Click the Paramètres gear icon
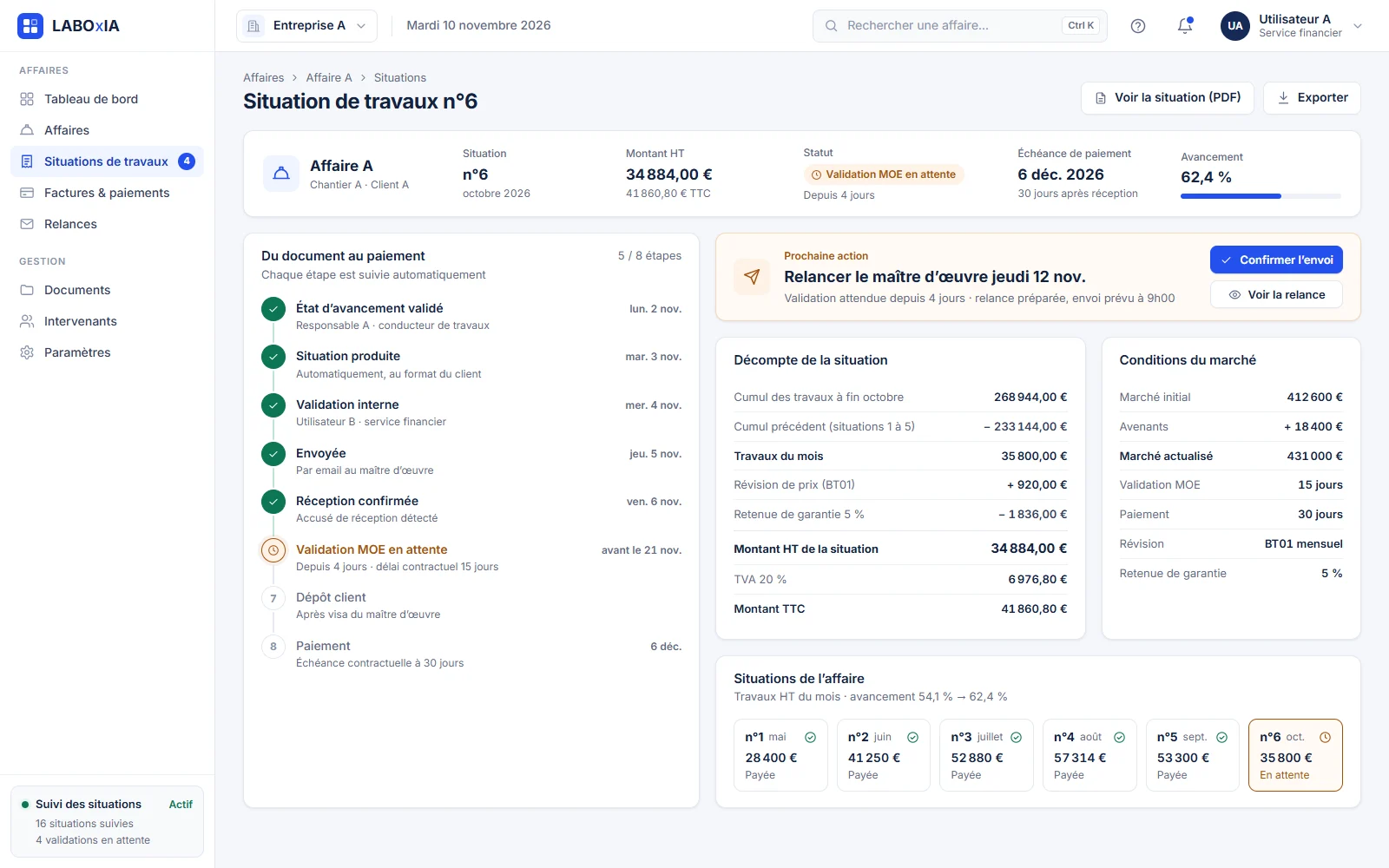Image resolution: width=1389 pixels, height=868 pixels. pos(27,352)
